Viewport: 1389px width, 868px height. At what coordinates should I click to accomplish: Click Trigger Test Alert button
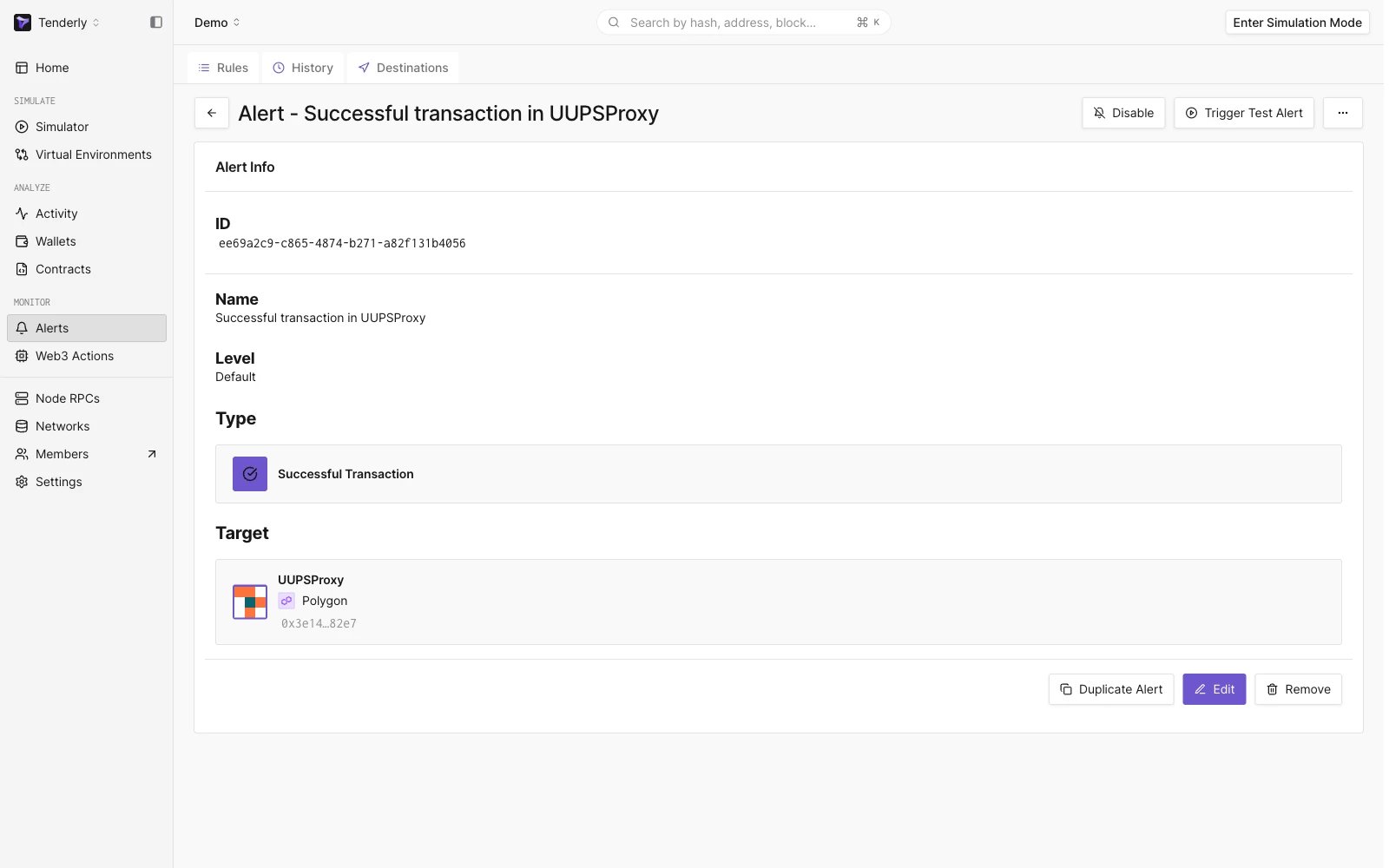[1244, 113]
